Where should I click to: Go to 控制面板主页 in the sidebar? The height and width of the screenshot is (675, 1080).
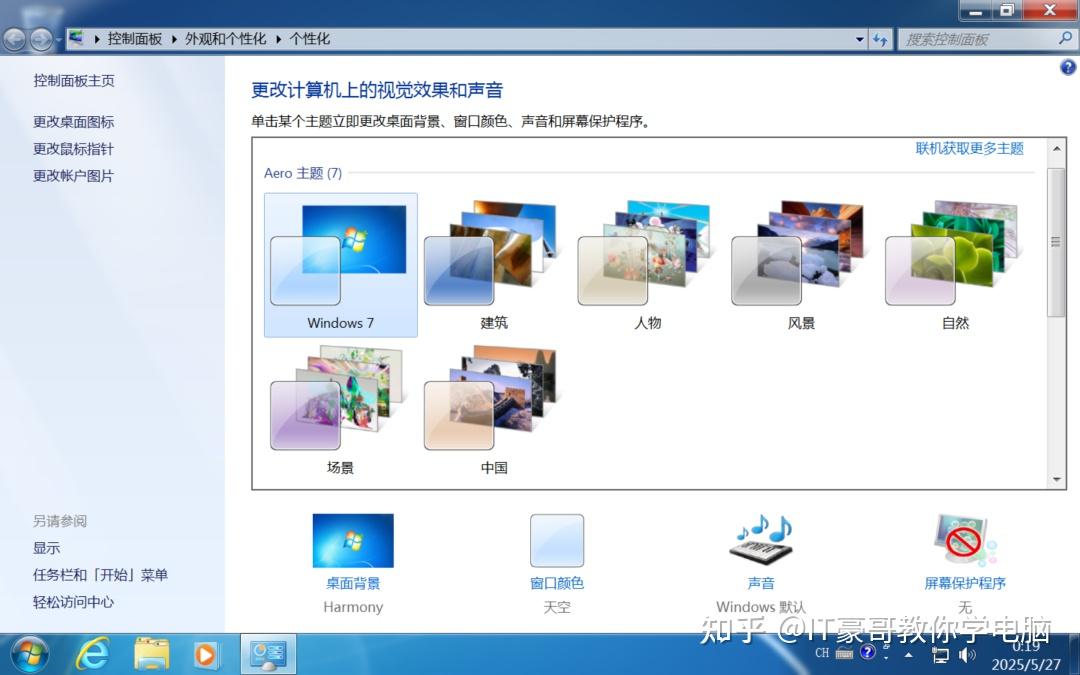[72, 80]
